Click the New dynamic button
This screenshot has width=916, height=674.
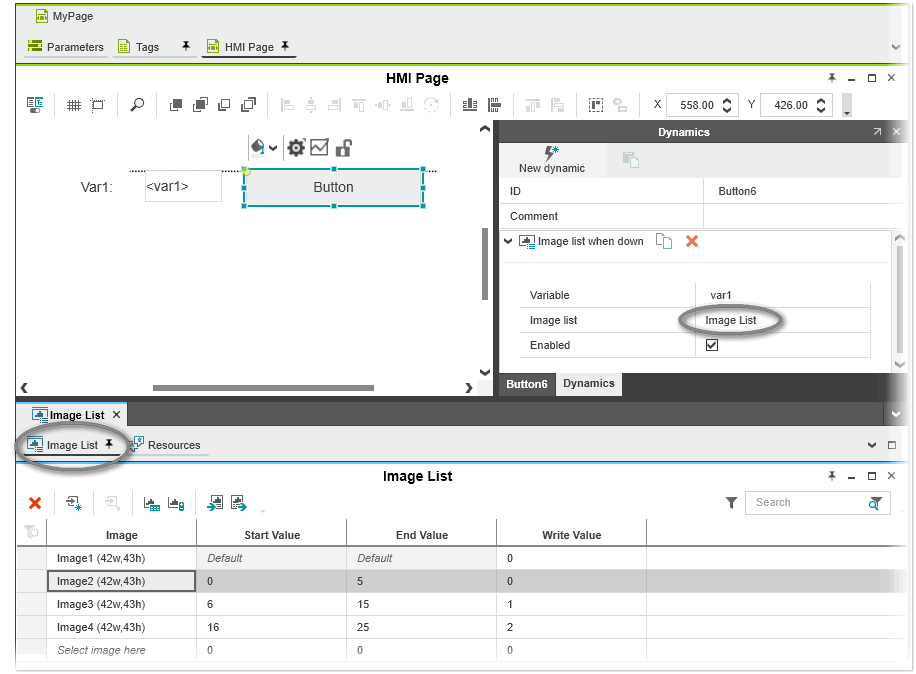click(x=551, y=159)
